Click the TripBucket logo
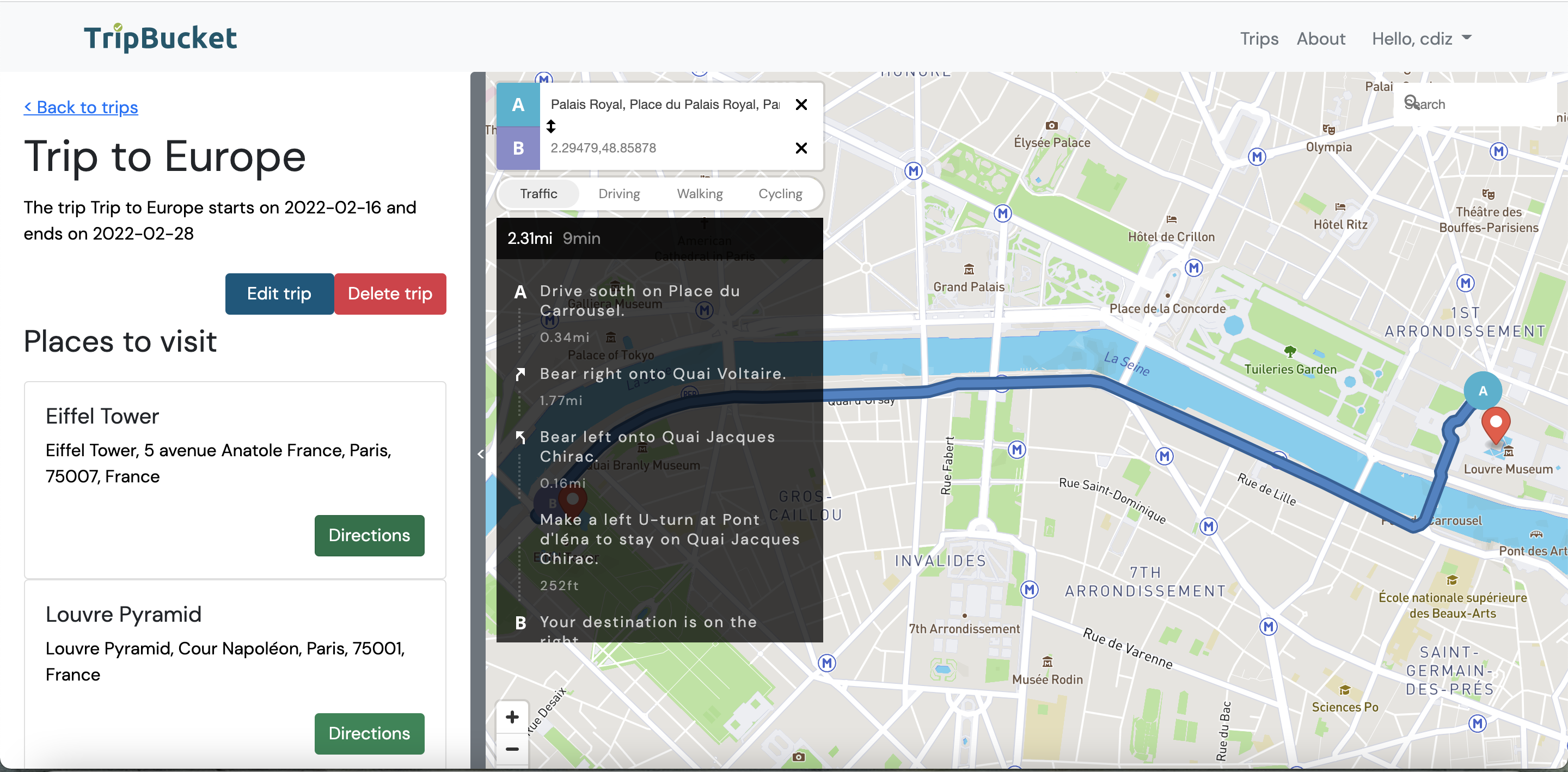The height and width of the screenshot is (772, 1568). click(x=160, y=38)
